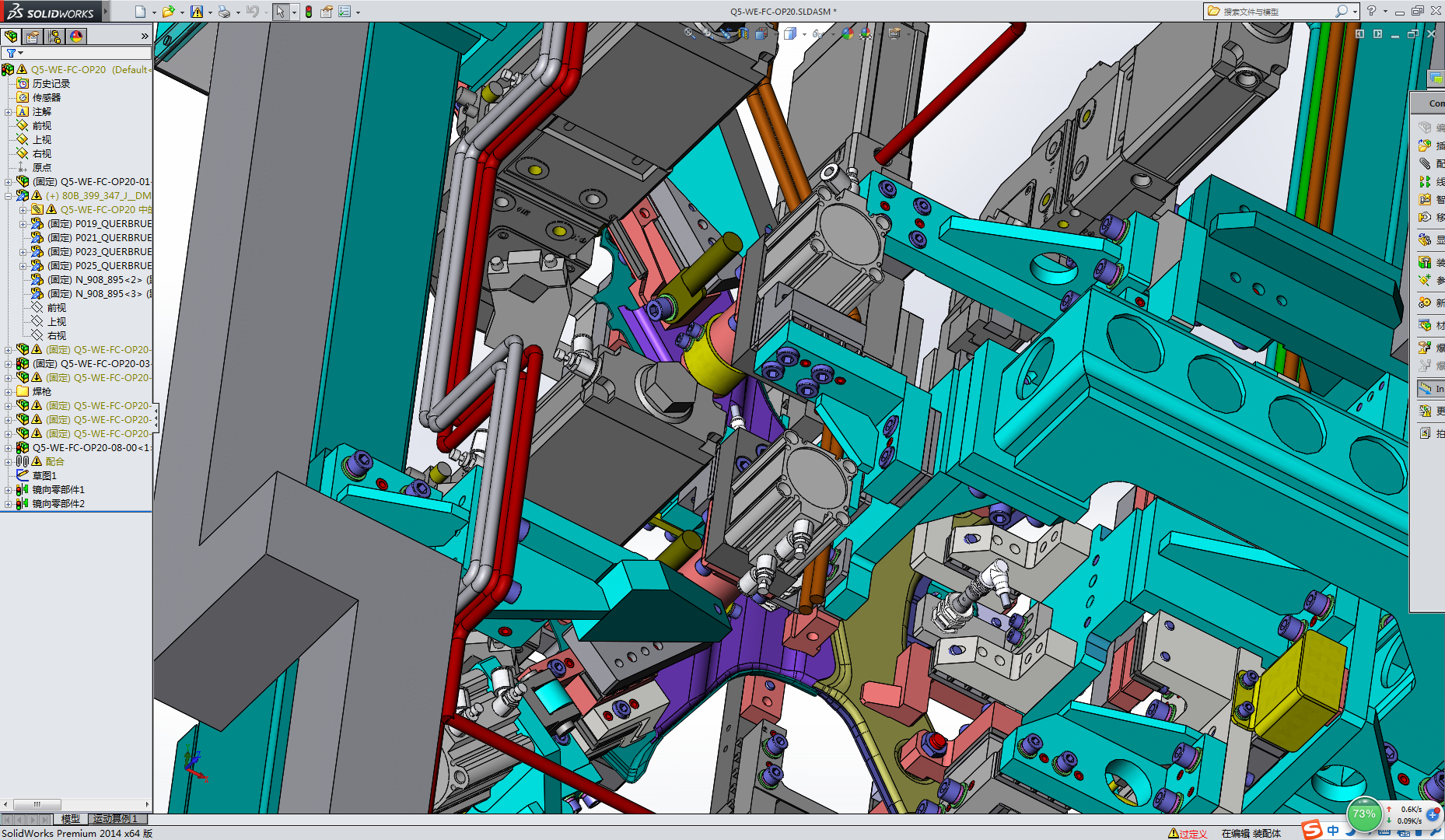Rebuild the model with the traffic light icon
The image size is (1445, 840).
pyautogui.click(x=309, y=12)
